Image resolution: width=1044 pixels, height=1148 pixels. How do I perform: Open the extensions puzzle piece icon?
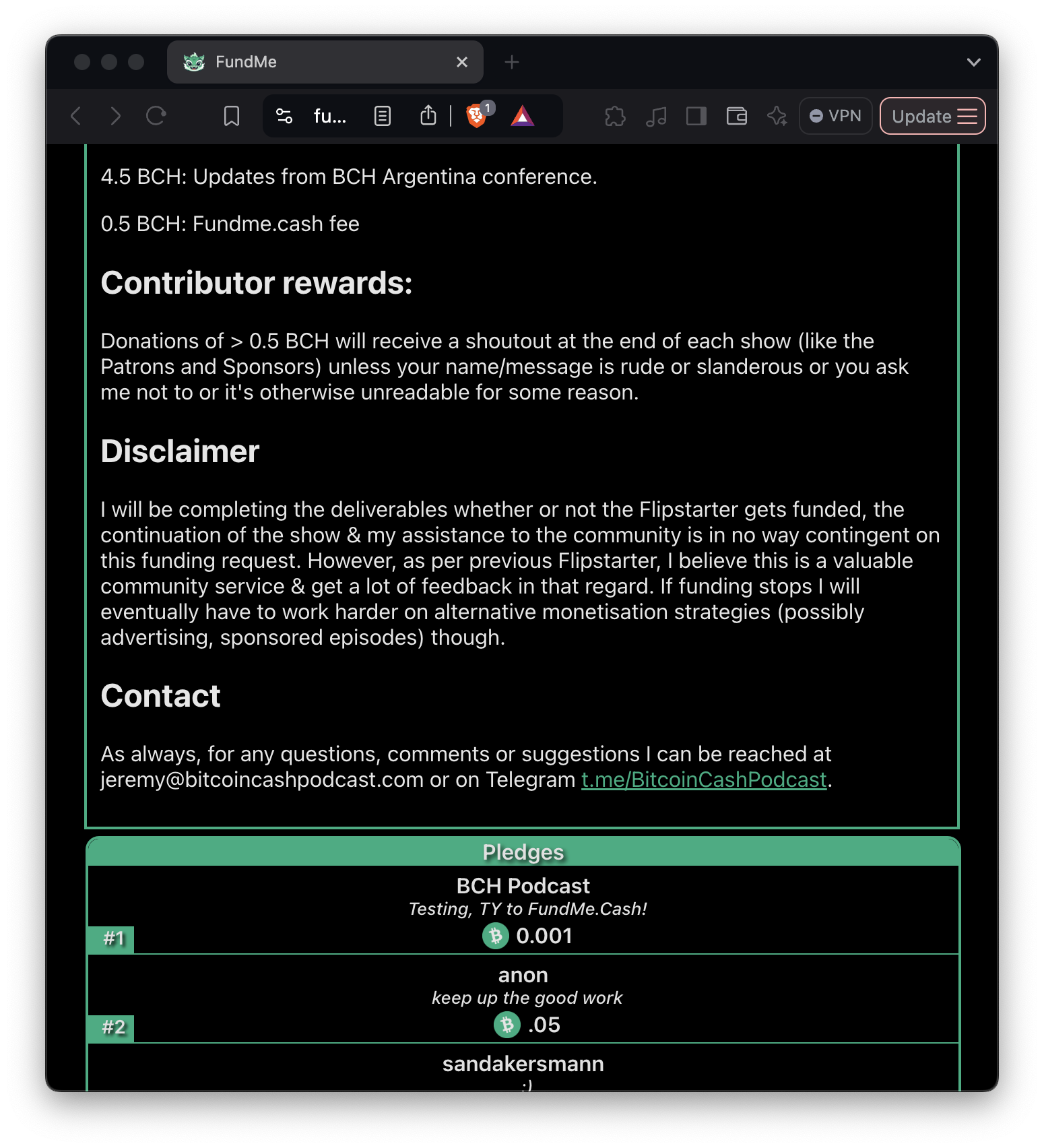pos(615,117)
